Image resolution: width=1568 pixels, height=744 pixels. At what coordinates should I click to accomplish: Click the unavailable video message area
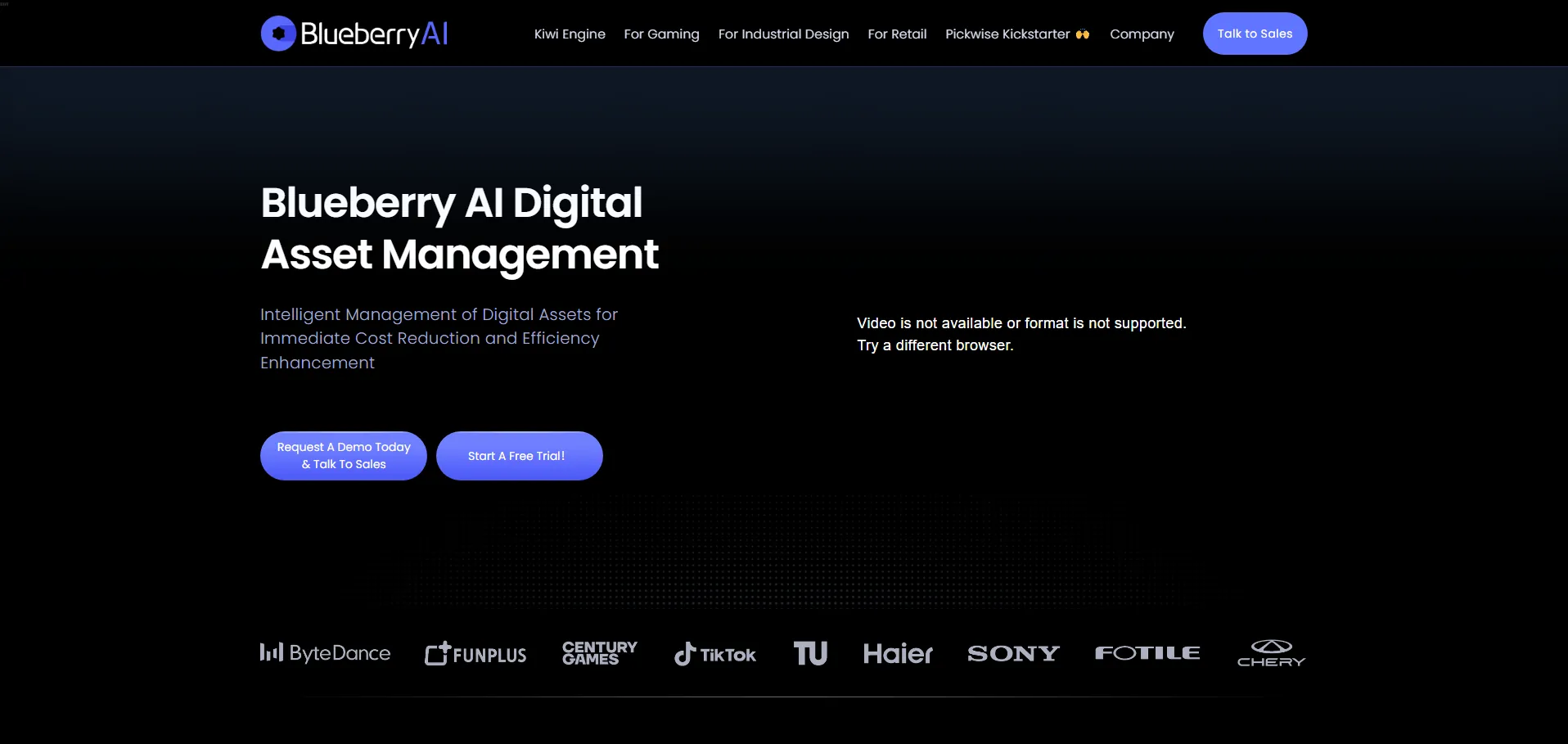[1021, 334]
